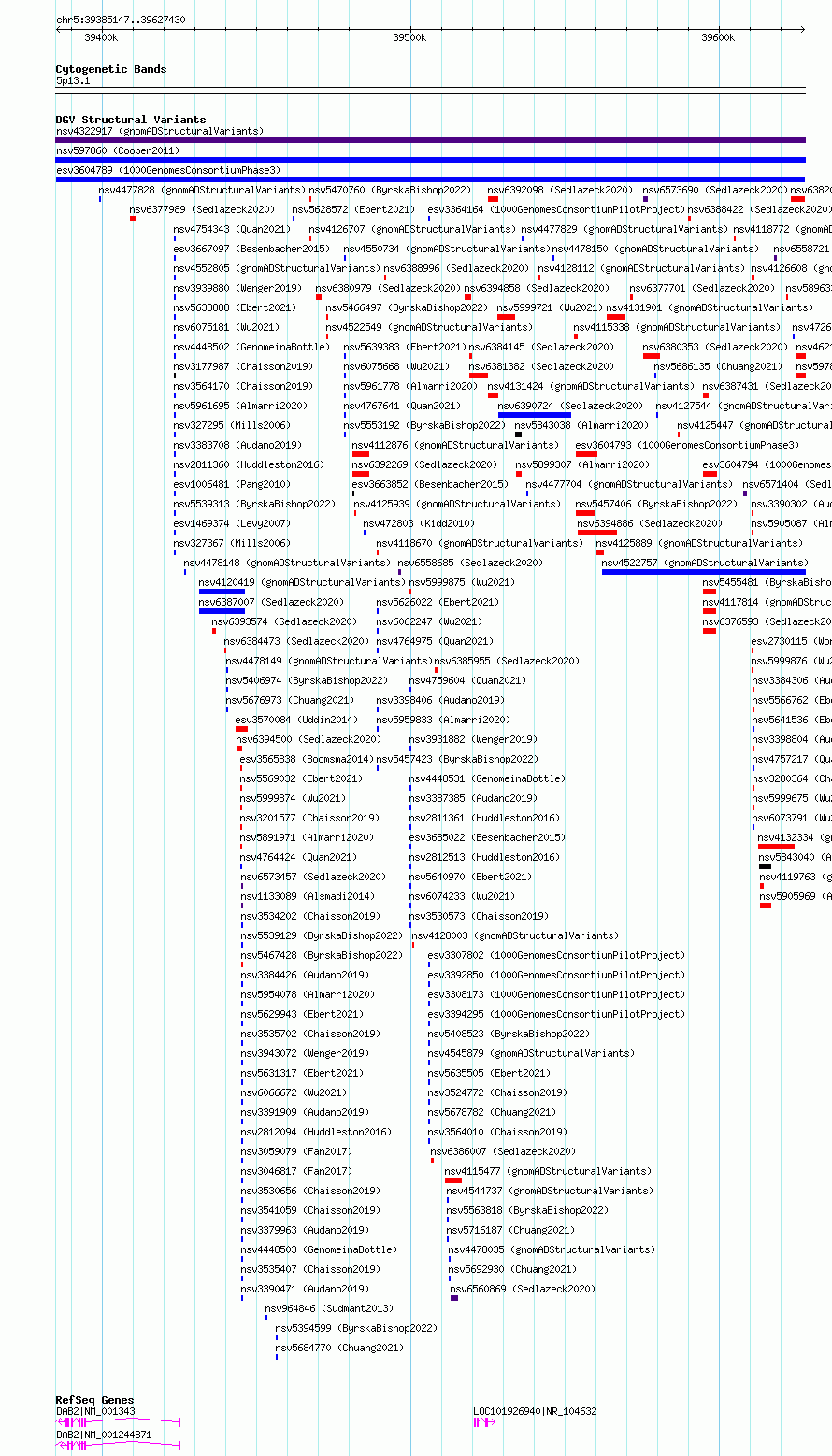Viewport: 832px width, 1456px height.
Task: Click the nsv4115477 red variant bar
Action: click(453, 1180)
